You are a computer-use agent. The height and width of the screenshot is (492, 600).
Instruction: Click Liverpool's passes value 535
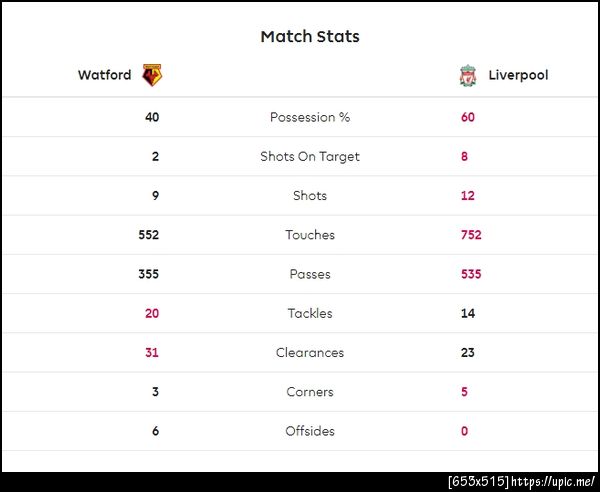point(471,274)
